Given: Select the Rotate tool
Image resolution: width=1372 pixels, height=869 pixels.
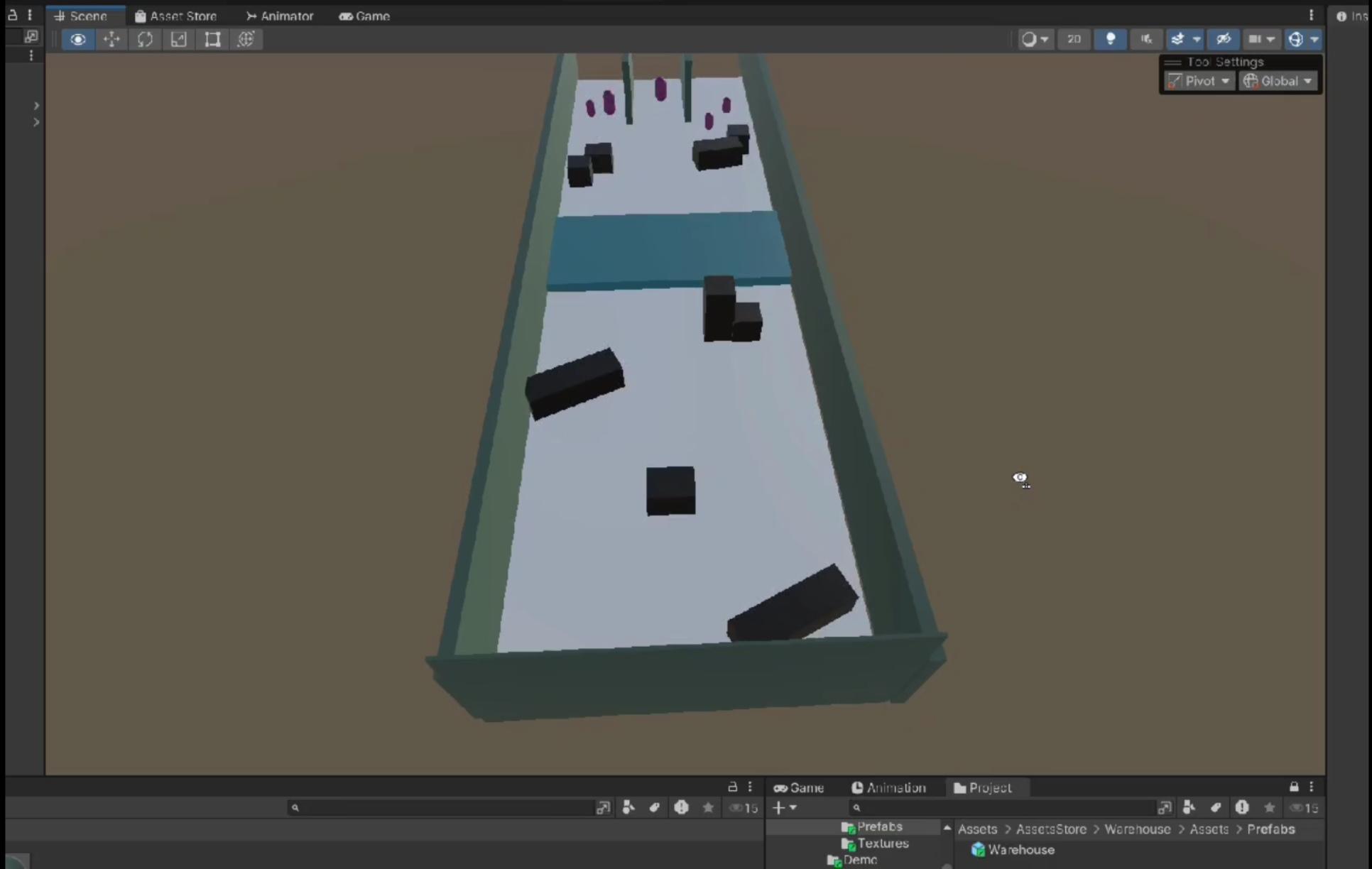Looking at the screenshot, I should (145, 39).
